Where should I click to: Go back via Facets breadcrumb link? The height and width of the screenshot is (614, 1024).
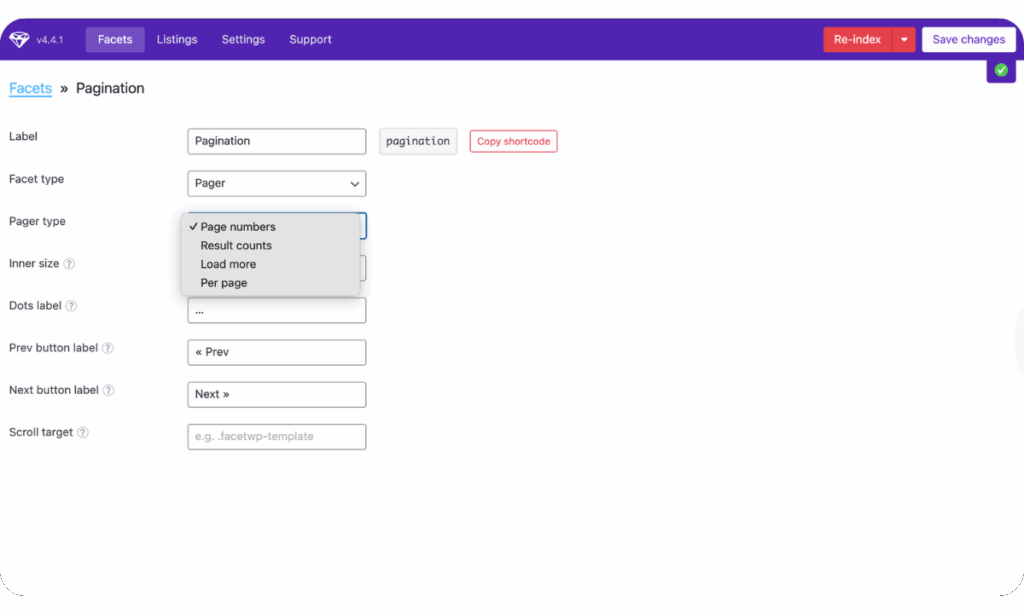coord(30,88)
